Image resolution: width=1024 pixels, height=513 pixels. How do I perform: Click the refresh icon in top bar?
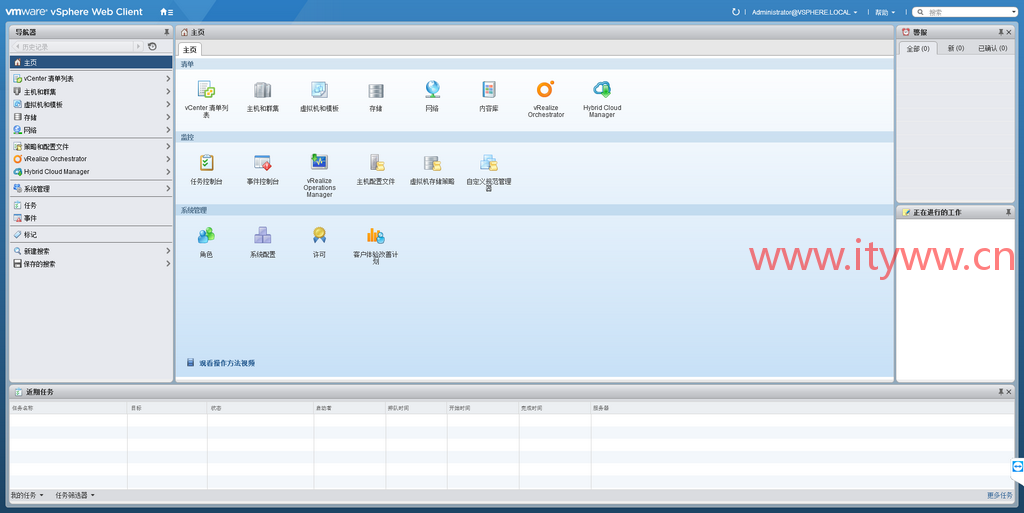pyautogui.click(x=736, y=12)
